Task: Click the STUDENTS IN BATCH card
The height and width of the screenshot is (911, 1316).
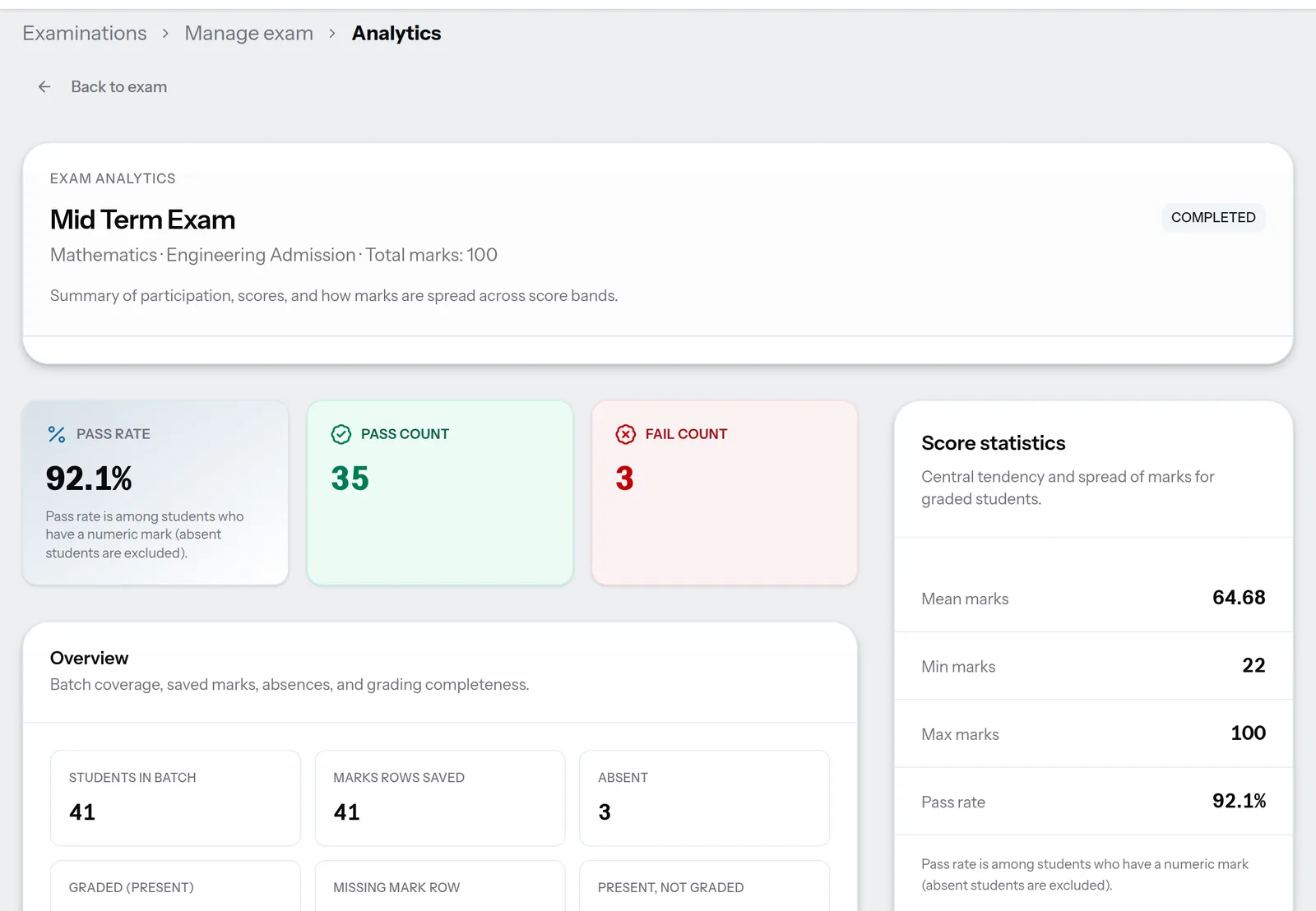Action: [175, 798]
